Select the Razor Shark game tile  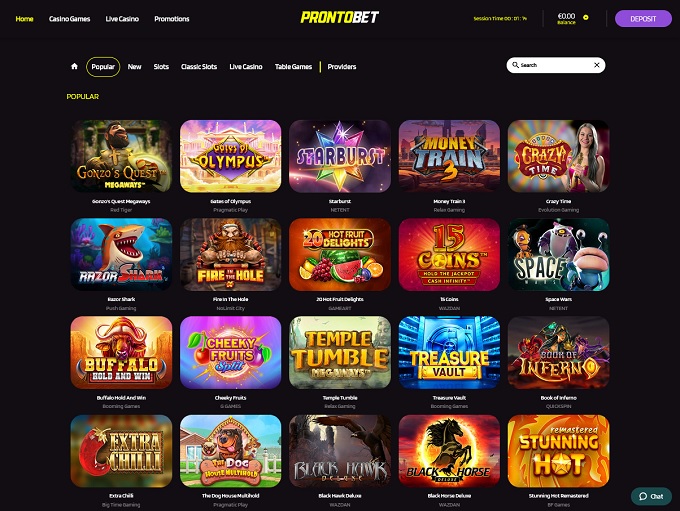121,254
